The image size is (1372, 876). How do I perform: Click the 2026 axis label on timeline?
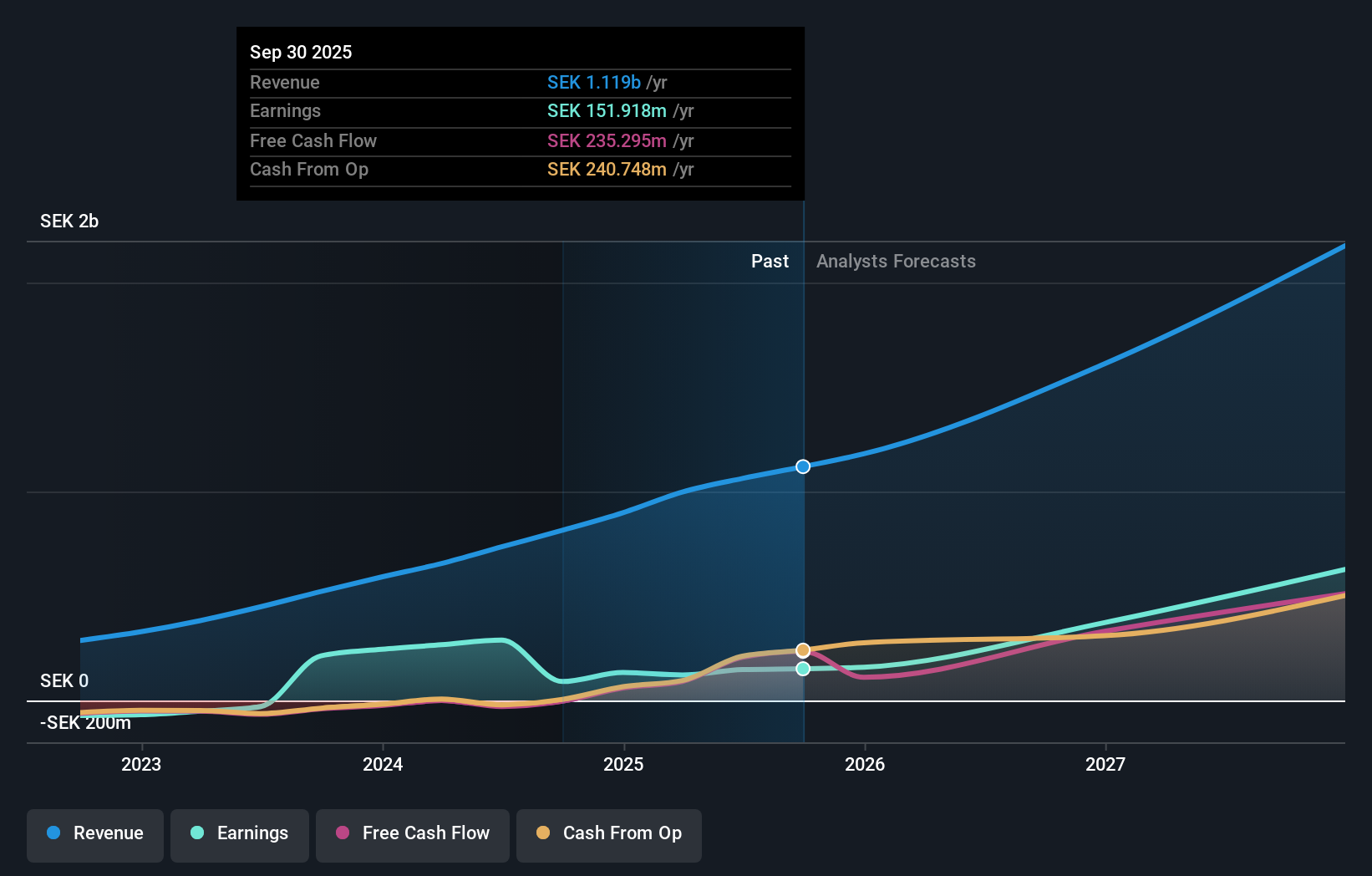click(x=866, y=764)
